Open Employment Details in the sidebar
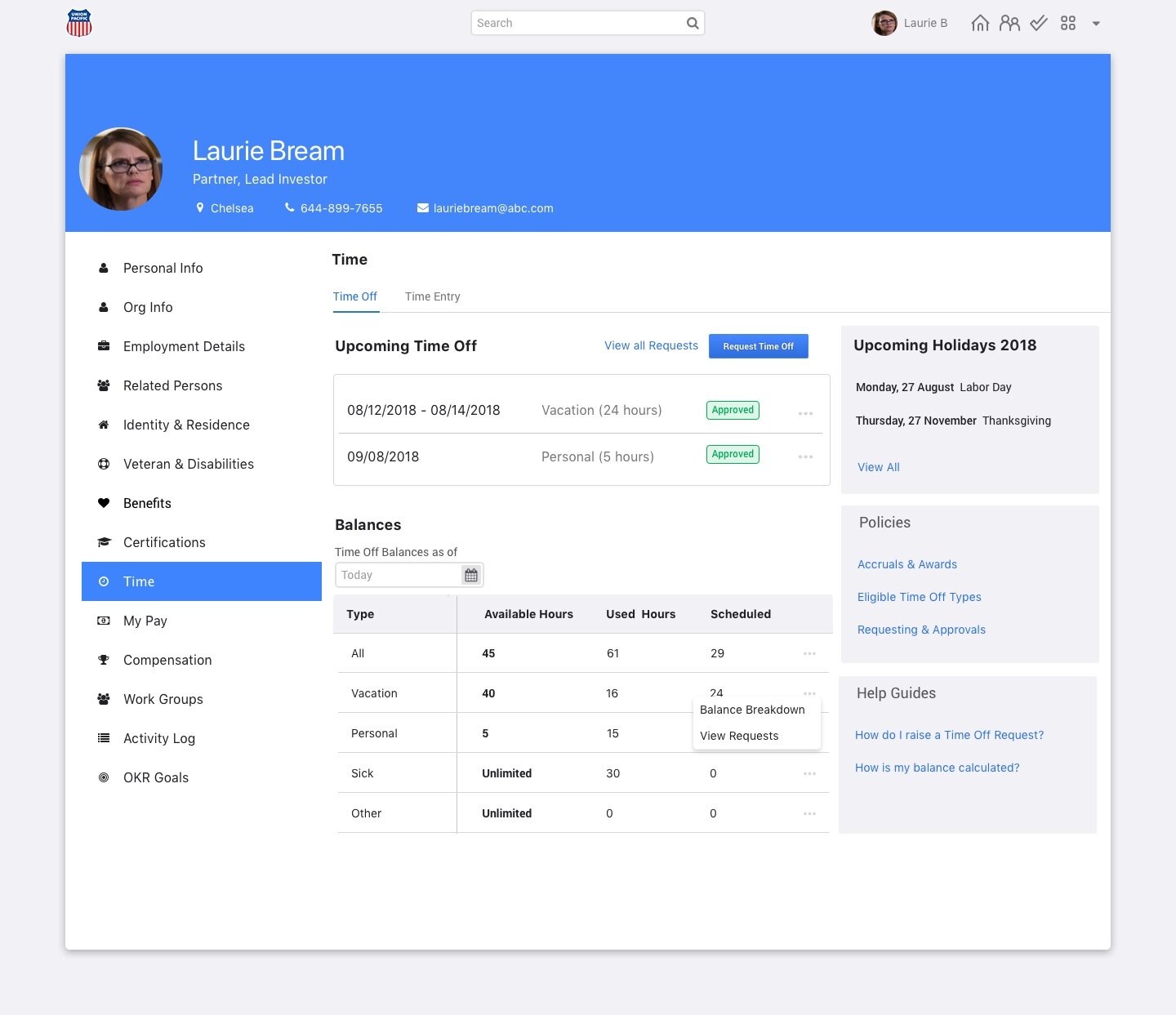The height and width of the screenshot is (1015, 1176). pyautogui.click(x=202, y=346)
